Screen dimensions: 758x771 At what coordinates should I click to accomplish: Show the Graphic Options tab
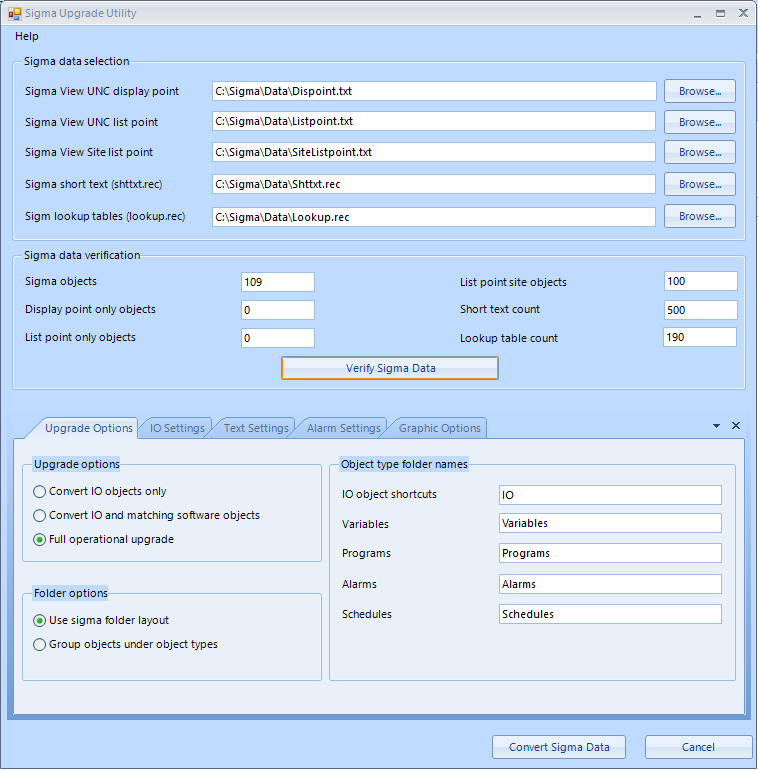(x=439, y=428)
